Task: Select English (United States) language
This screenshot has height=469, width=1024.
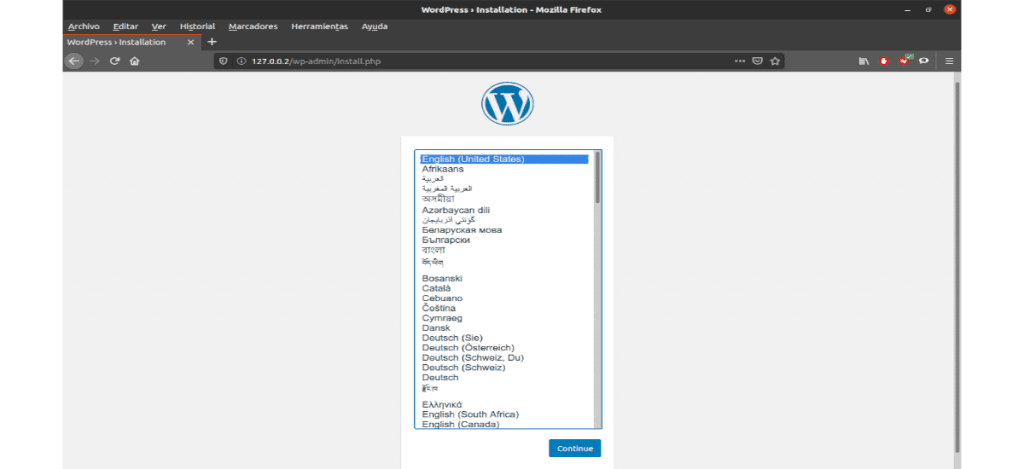Action: (504, 159)
